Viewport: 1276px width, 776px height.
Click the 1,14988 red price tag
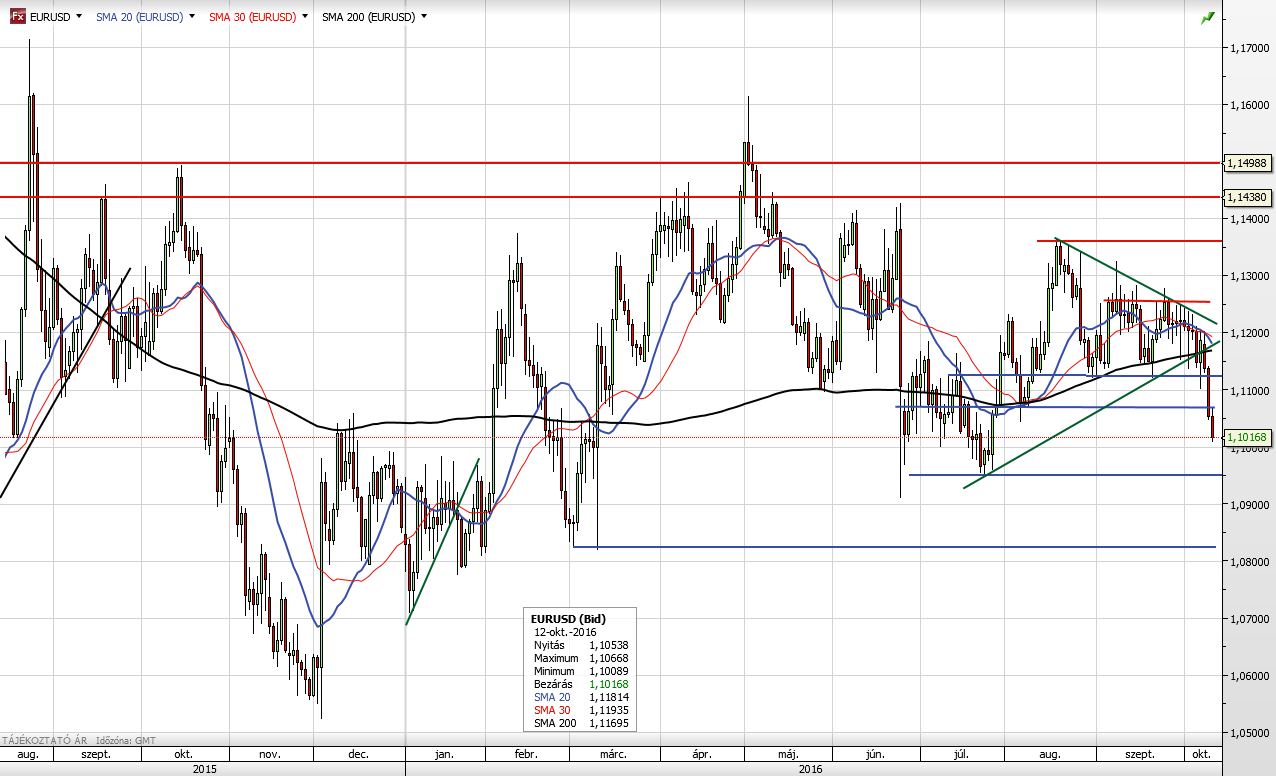1247,162
